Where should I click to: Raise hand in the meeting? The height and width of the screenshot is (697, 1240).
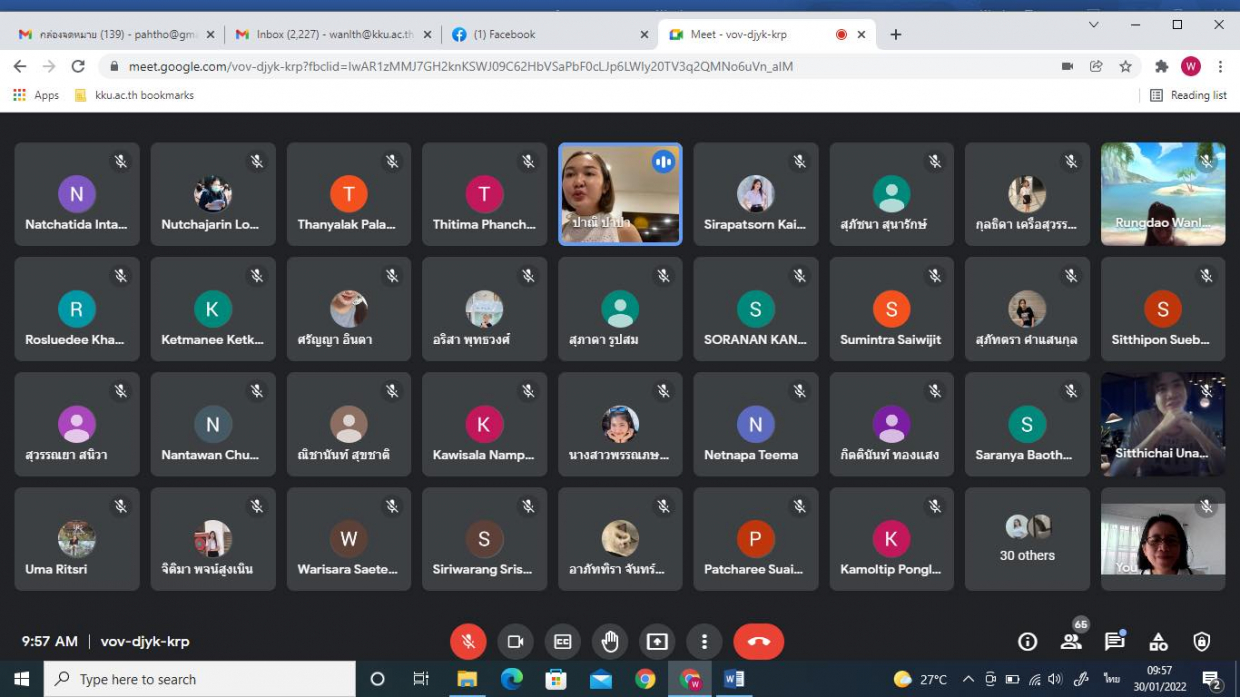[610, 642]
